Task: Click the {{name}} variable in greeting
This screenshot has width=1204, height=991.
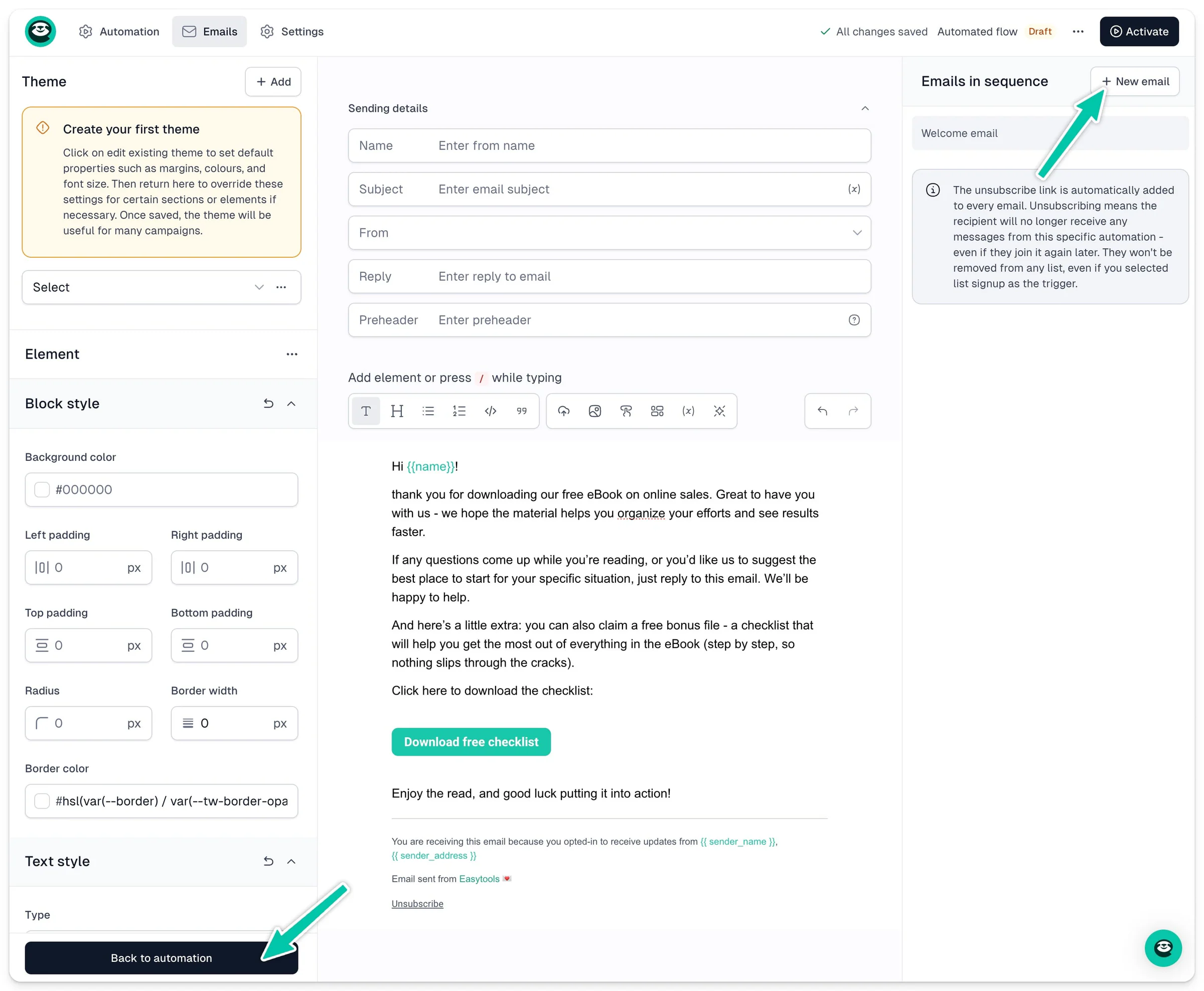Action: click(431, 466)
